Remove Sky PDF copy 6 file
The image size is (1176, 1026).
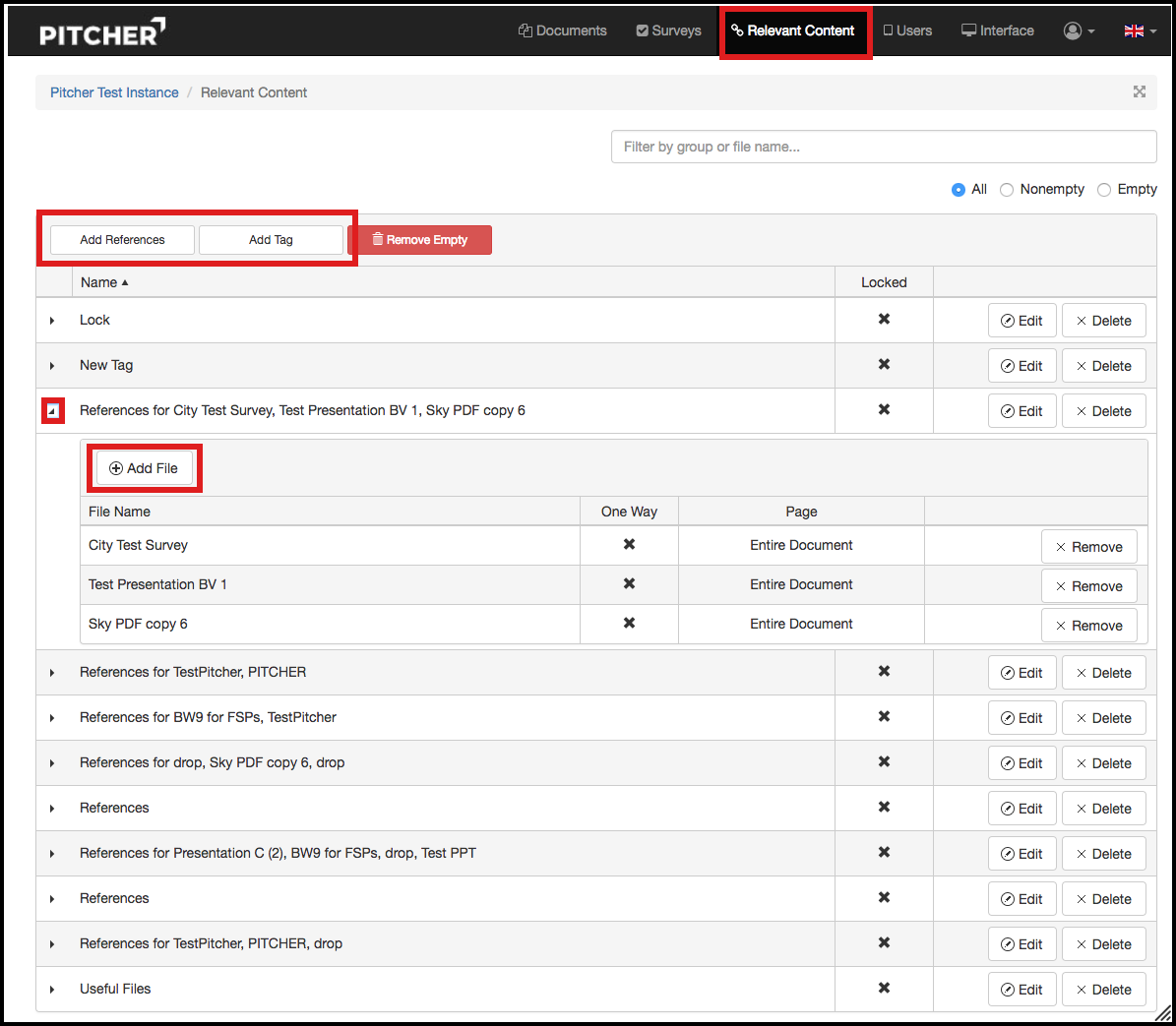click(1088, 626)
